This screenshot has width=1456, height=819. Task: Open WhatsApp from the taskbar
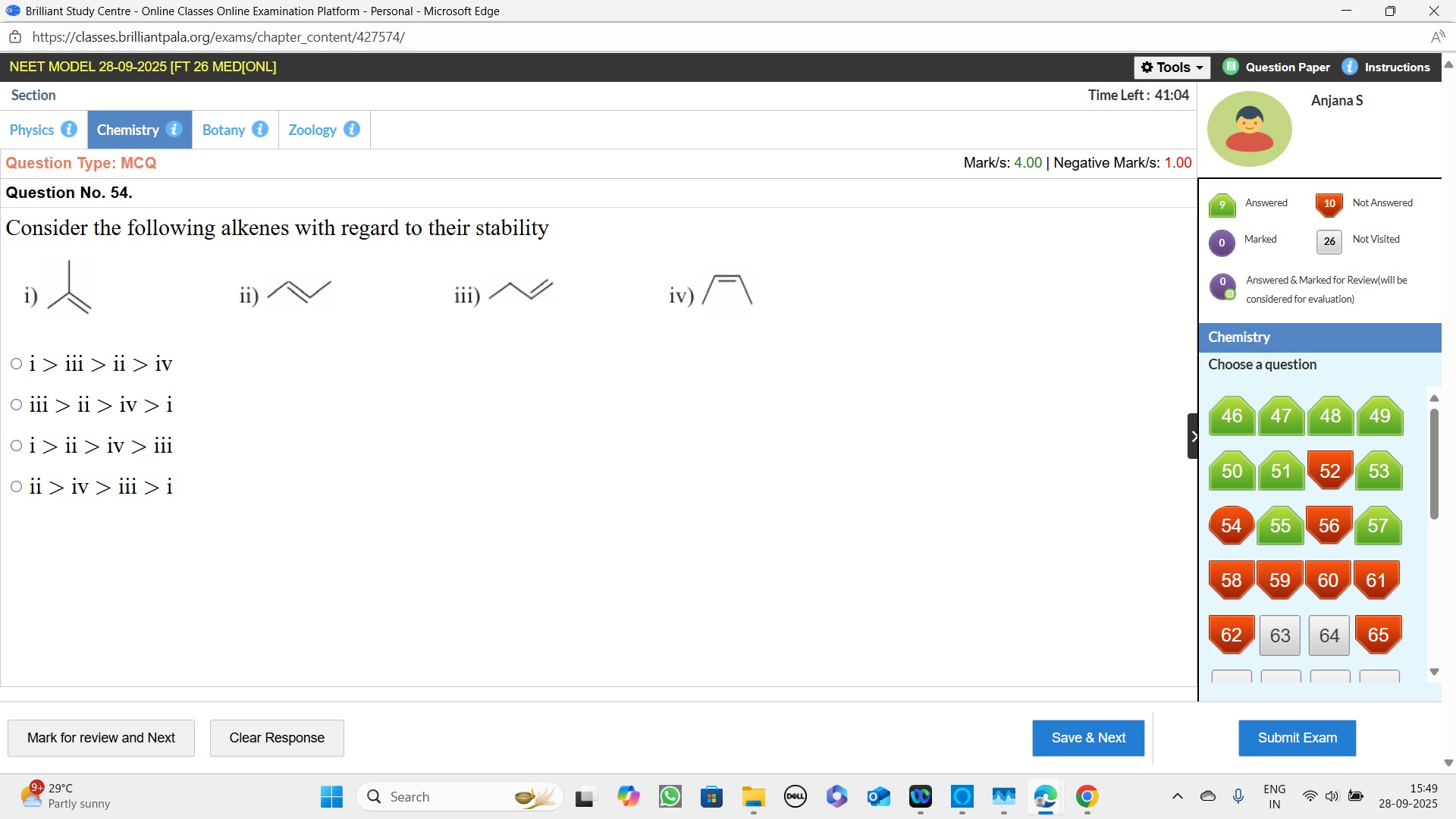(x=670, y=796)
